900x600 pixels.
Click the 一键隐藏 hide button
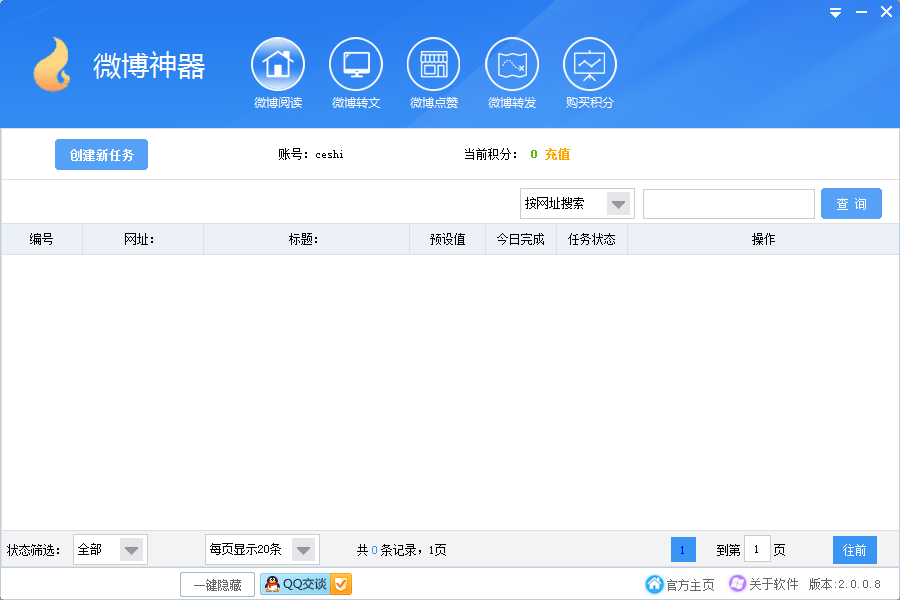pyautogui.click(x=216, y=583)
